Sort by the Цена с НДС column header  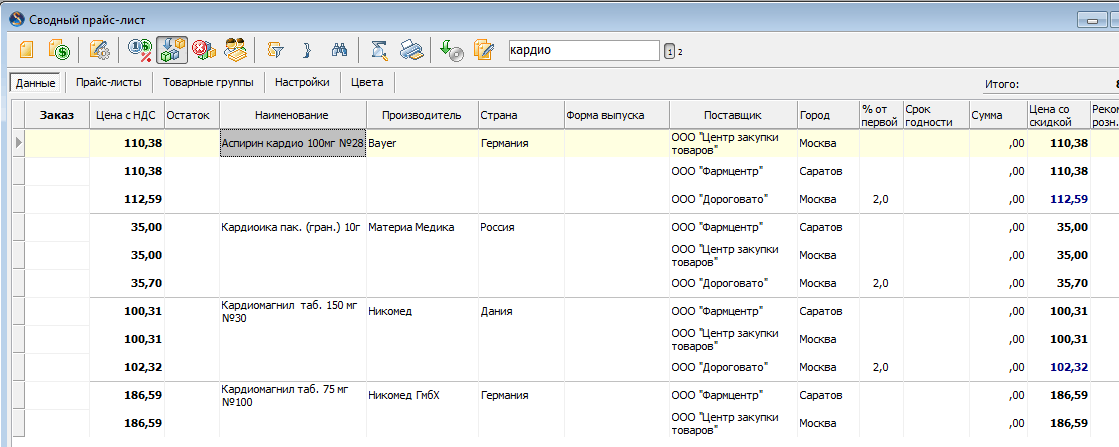coord(127,115)
